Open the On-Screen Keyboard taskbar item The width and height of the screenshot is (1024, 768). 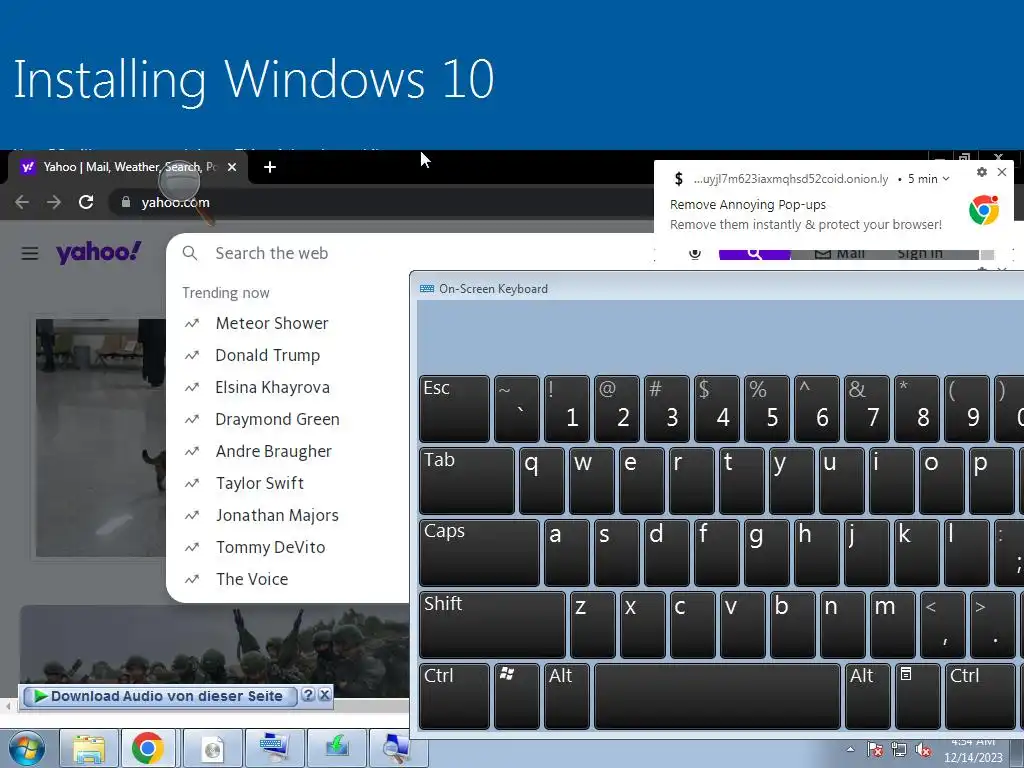(274, 748)
